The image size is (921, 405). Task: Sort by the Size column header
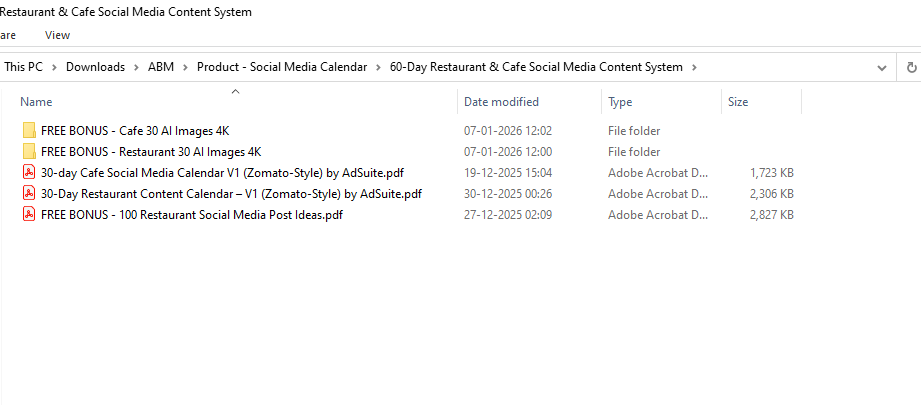738,102
